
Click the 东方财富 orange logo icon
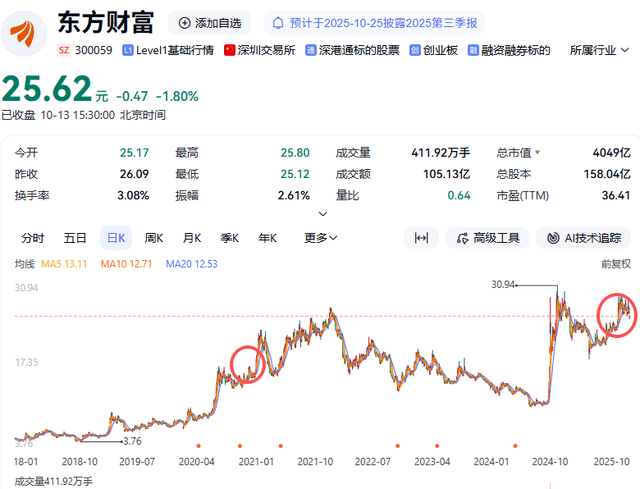[25, 31]
